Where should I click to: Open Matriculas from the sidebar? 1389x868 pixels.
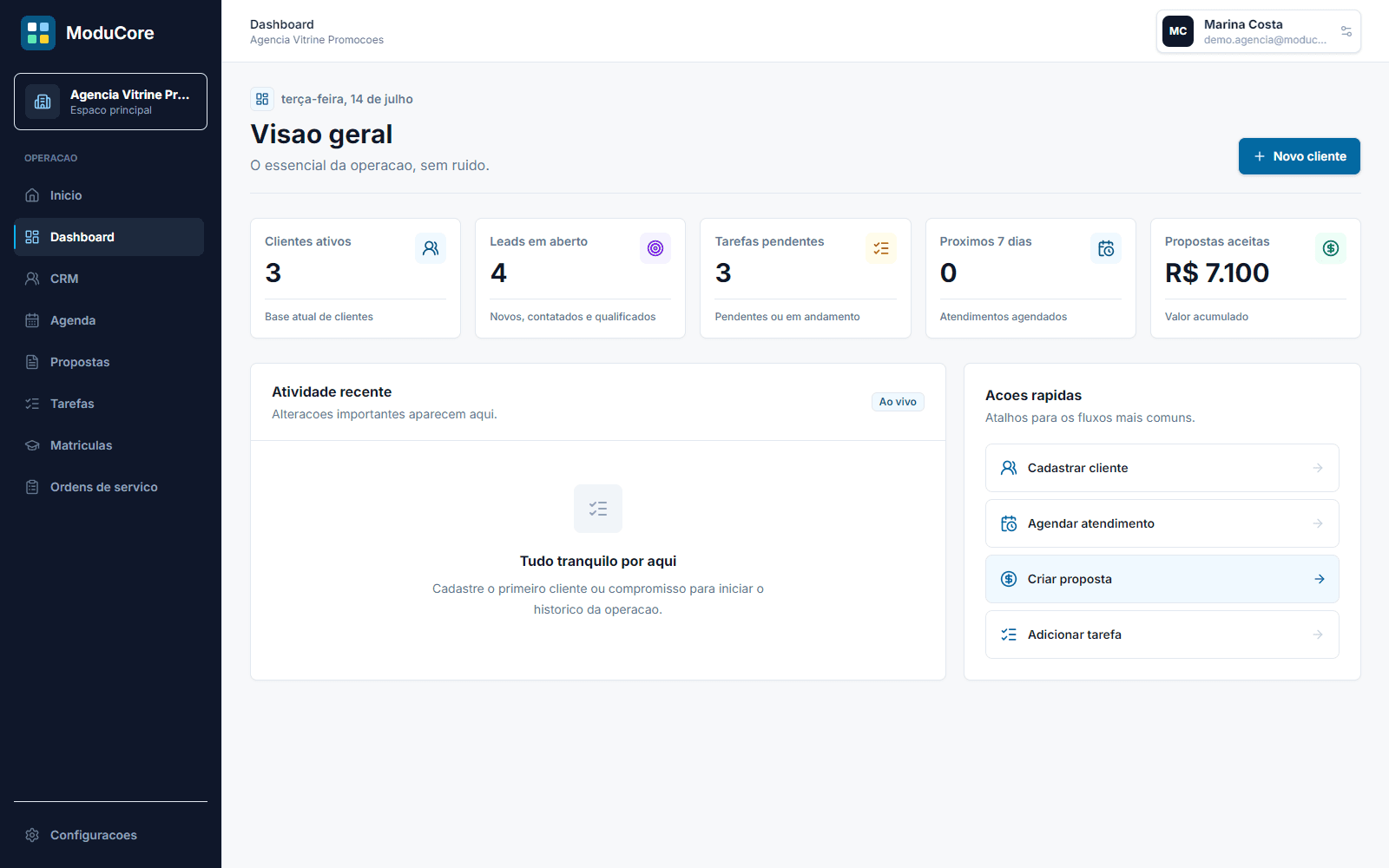109,445
